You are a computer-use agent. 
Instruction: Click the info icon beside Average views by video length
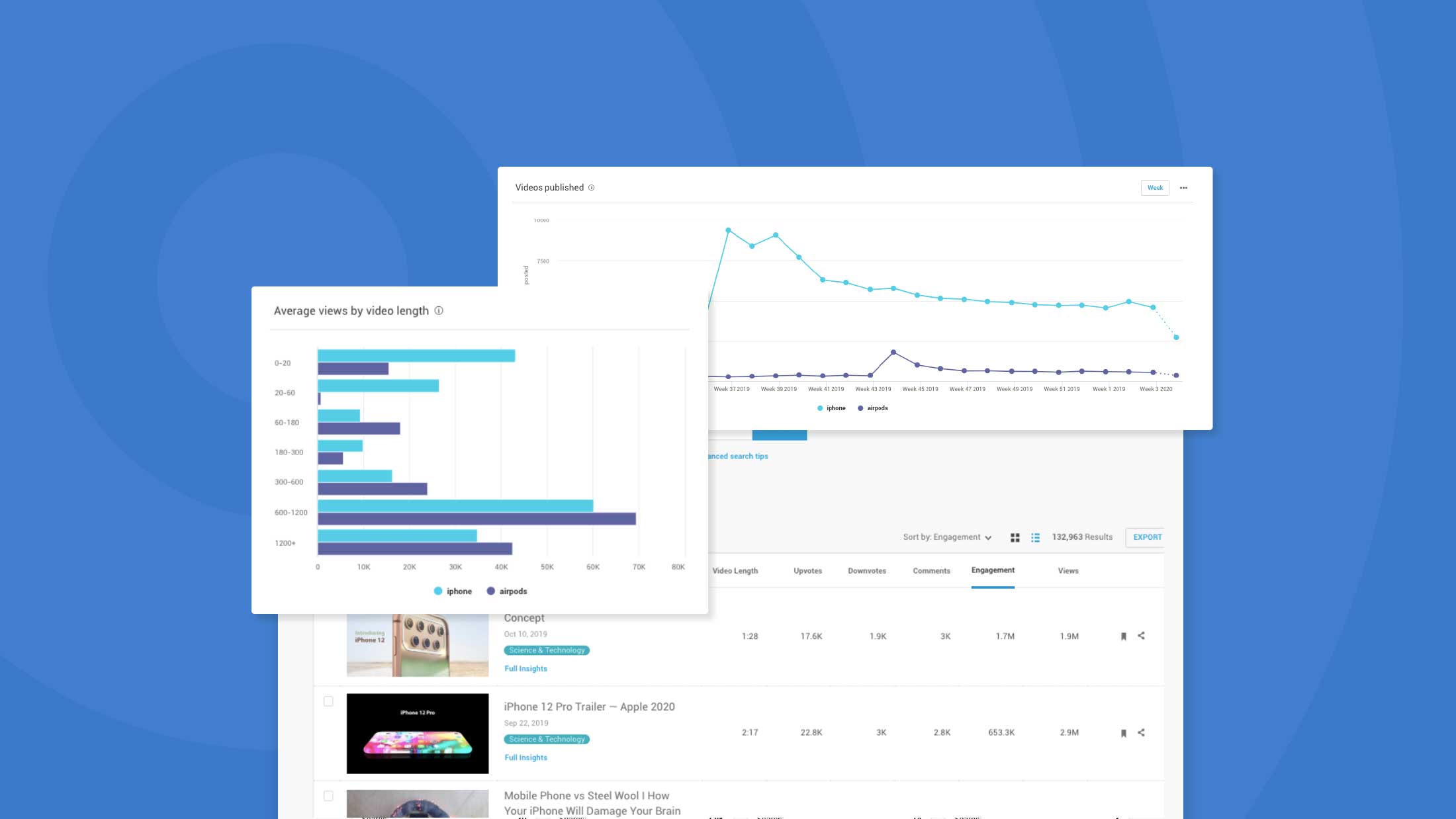click(439, 310)
